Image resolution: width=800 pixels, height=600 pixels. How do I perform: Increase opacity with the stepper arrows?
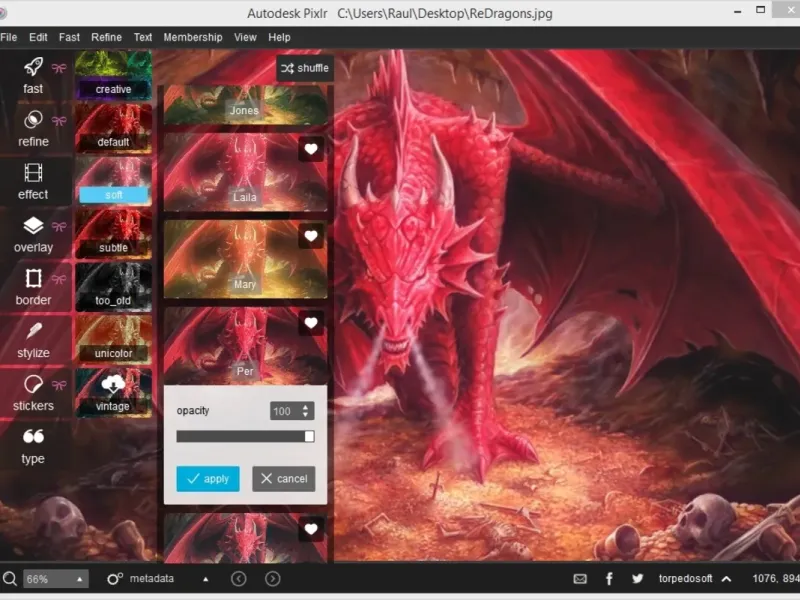(x=306, y=407)
